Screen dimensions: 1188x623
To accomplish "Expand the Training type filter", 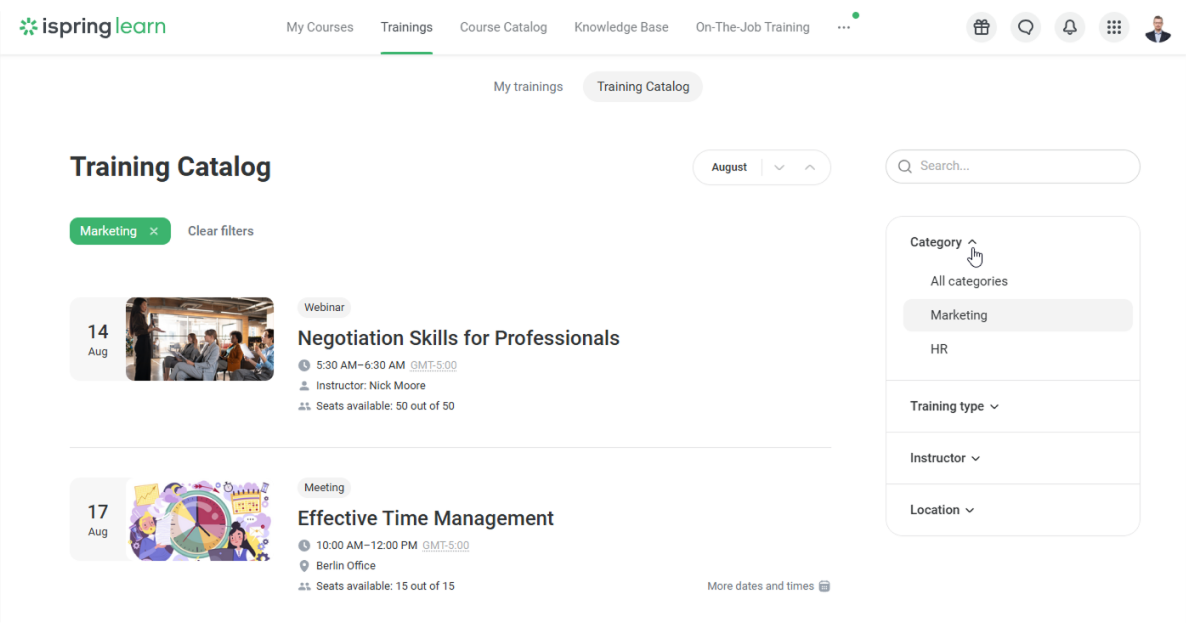I will [954, 406].
